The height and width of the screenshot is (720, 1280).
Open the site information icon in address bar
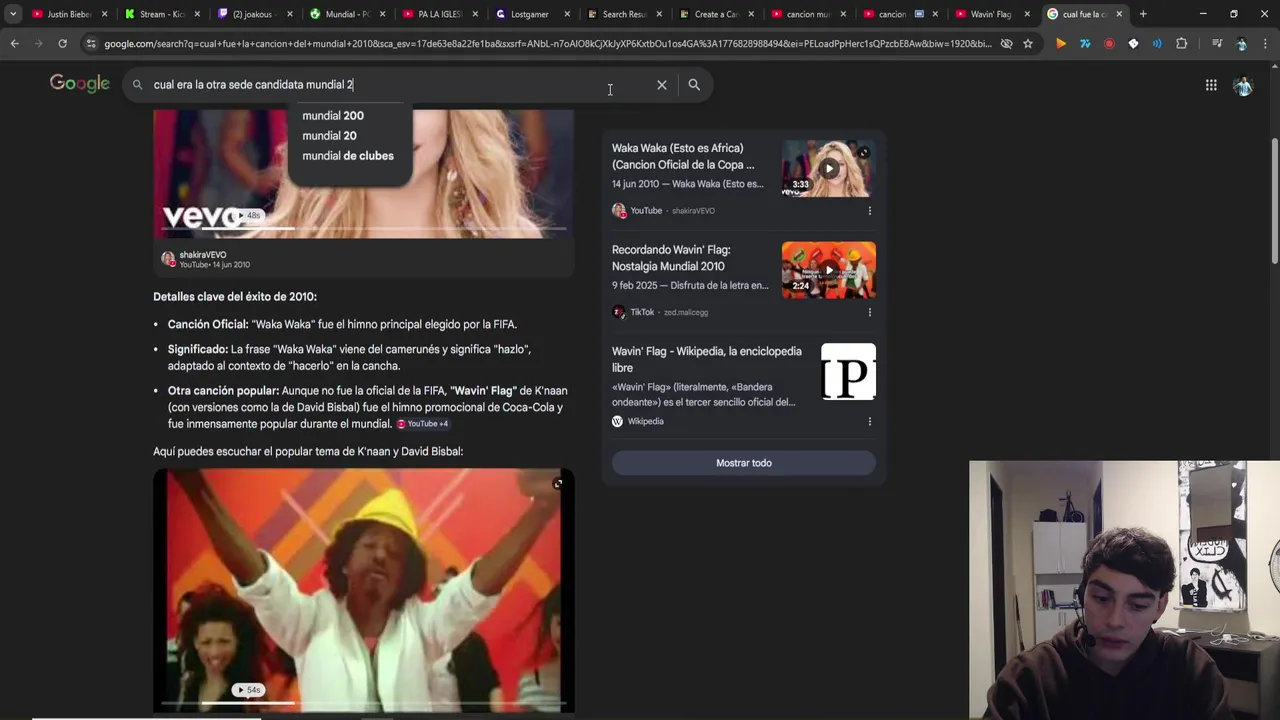(x=91, y=44)
